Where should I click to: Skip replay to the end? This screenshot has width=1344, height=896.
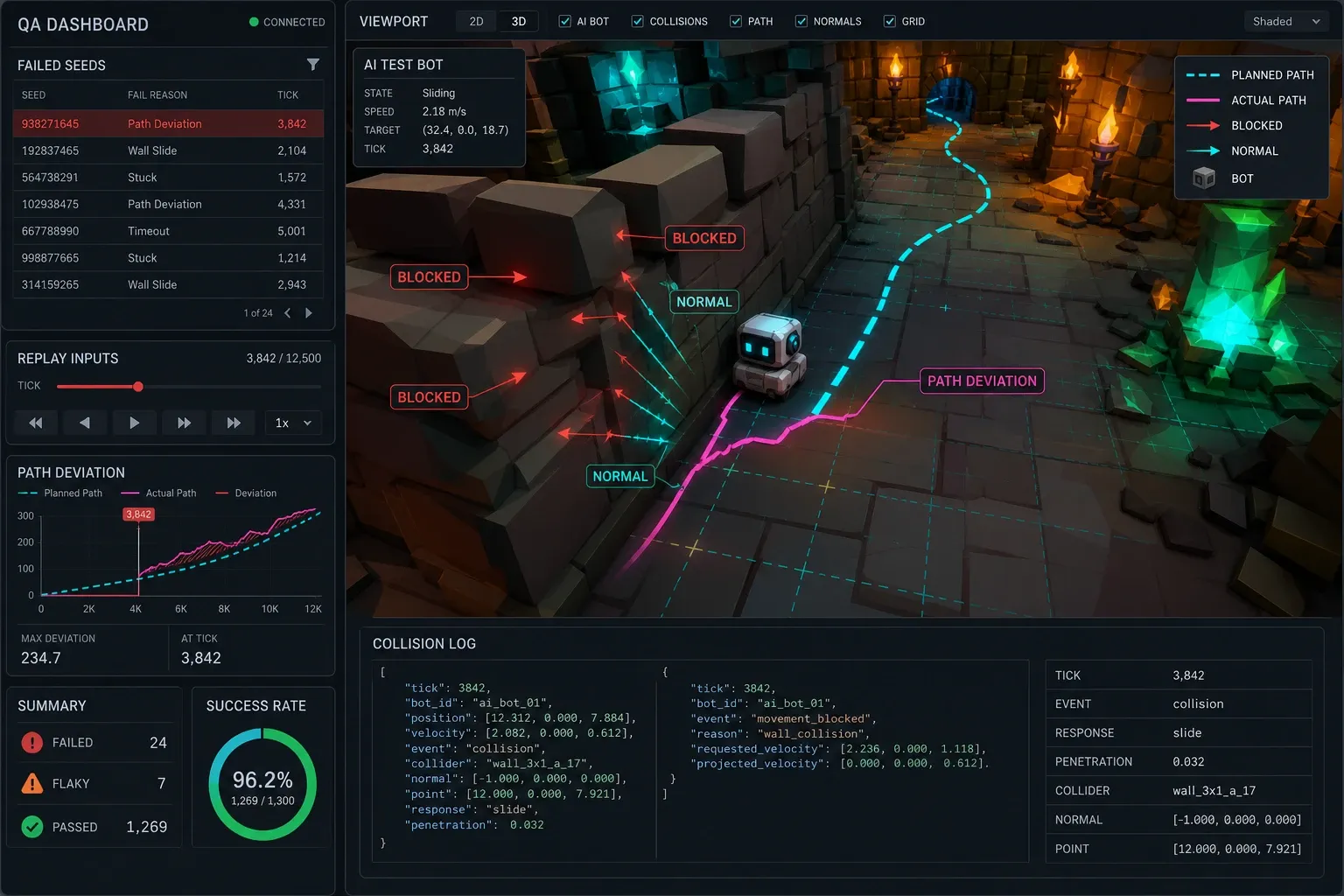[x=234, y=423]
